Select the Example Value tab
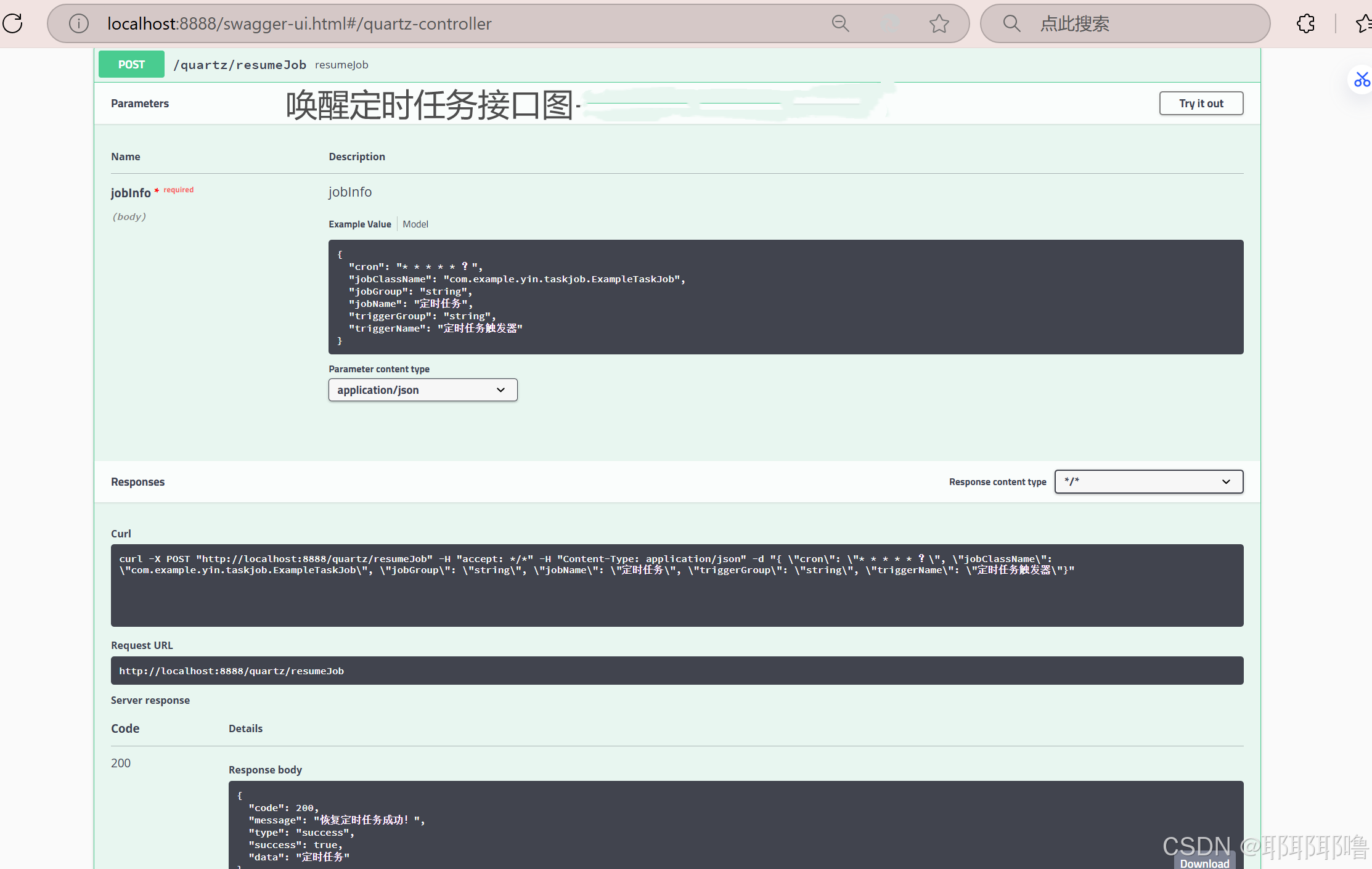Image resolution: width=1372 pixels, height=869 pixels. coord(360,224)
